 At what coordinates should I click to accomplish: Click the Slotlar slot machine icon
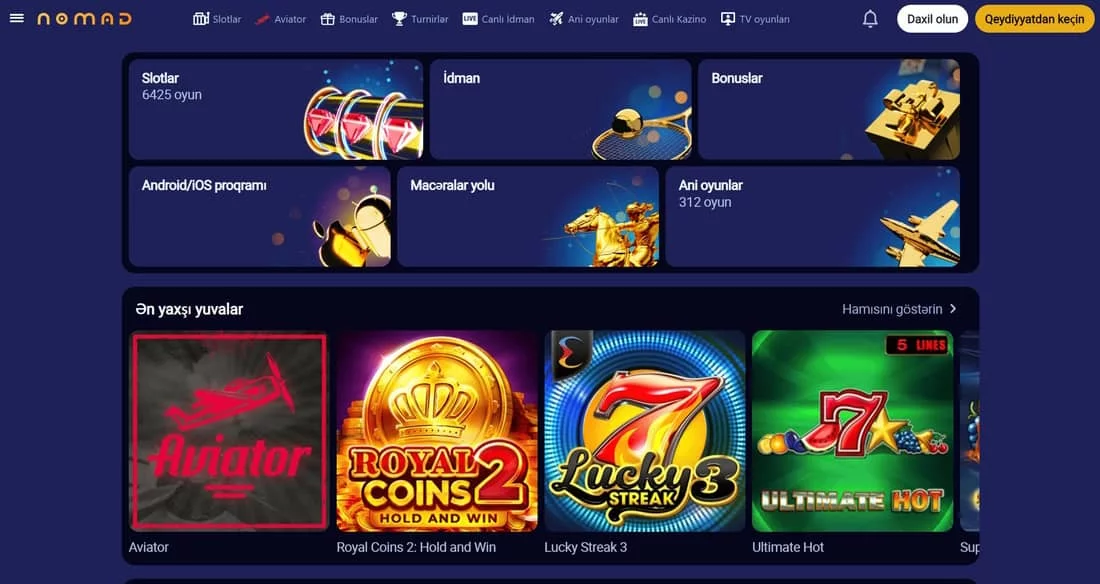201,19
